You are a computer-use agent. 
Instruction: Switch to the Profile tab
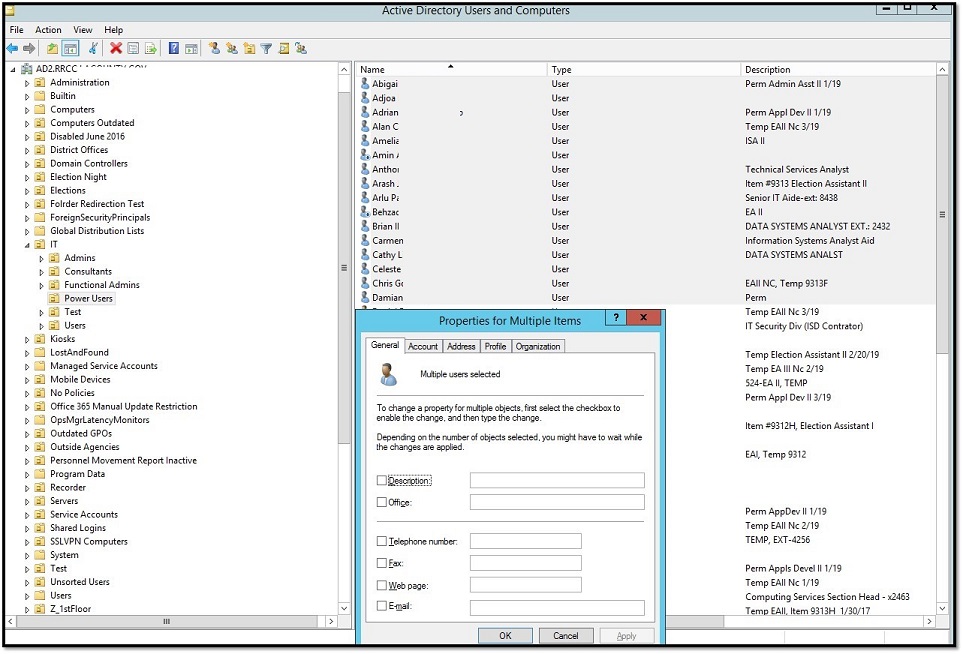[495, 346]
